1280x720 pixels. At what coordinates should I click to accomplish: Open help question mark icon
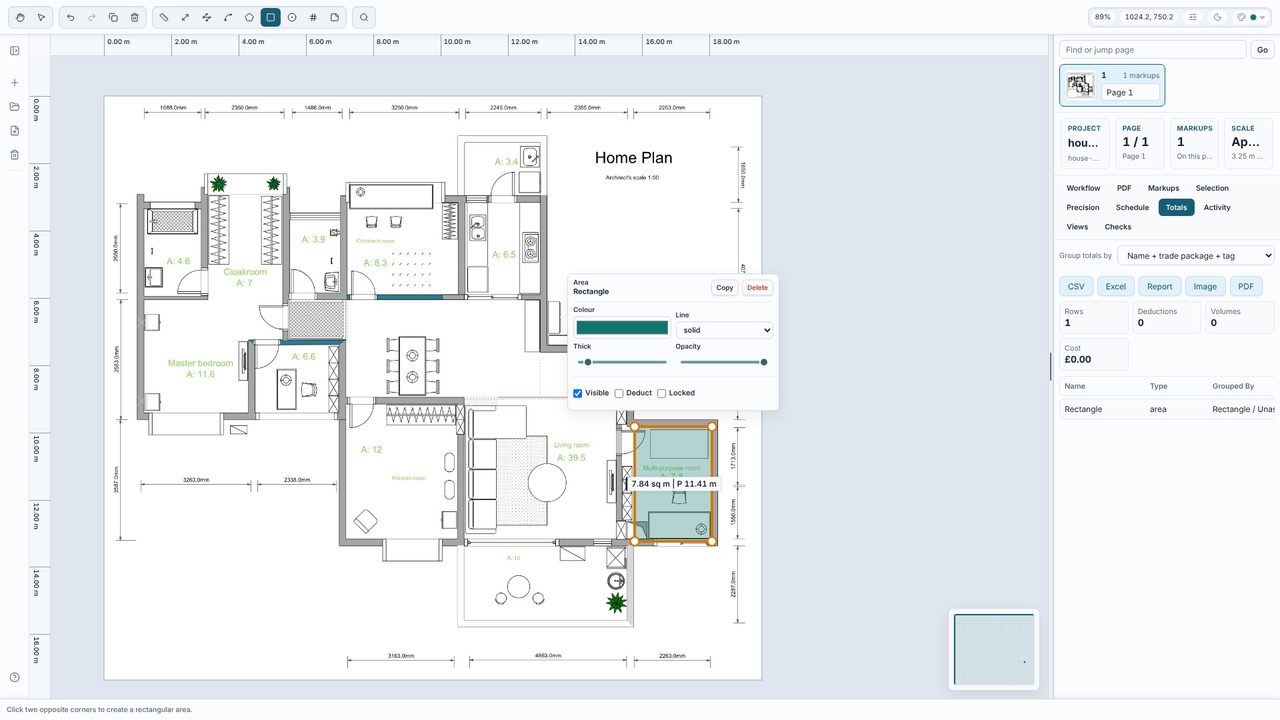tap(15, 678)
